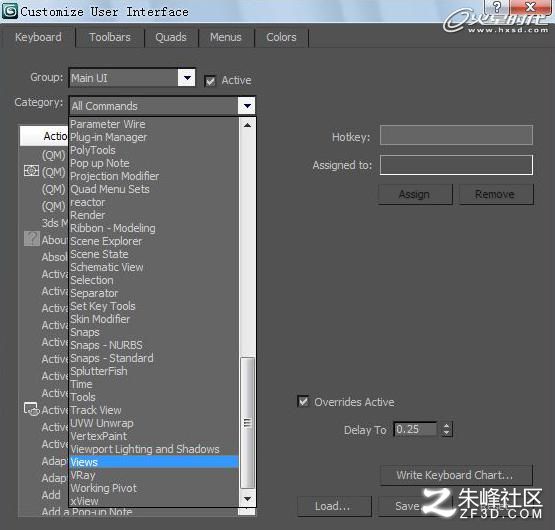Image resolution: width=555 pixels, height=530 pixels.
Task: Click Write Keyboard Chart button
Action: (456, 475)
